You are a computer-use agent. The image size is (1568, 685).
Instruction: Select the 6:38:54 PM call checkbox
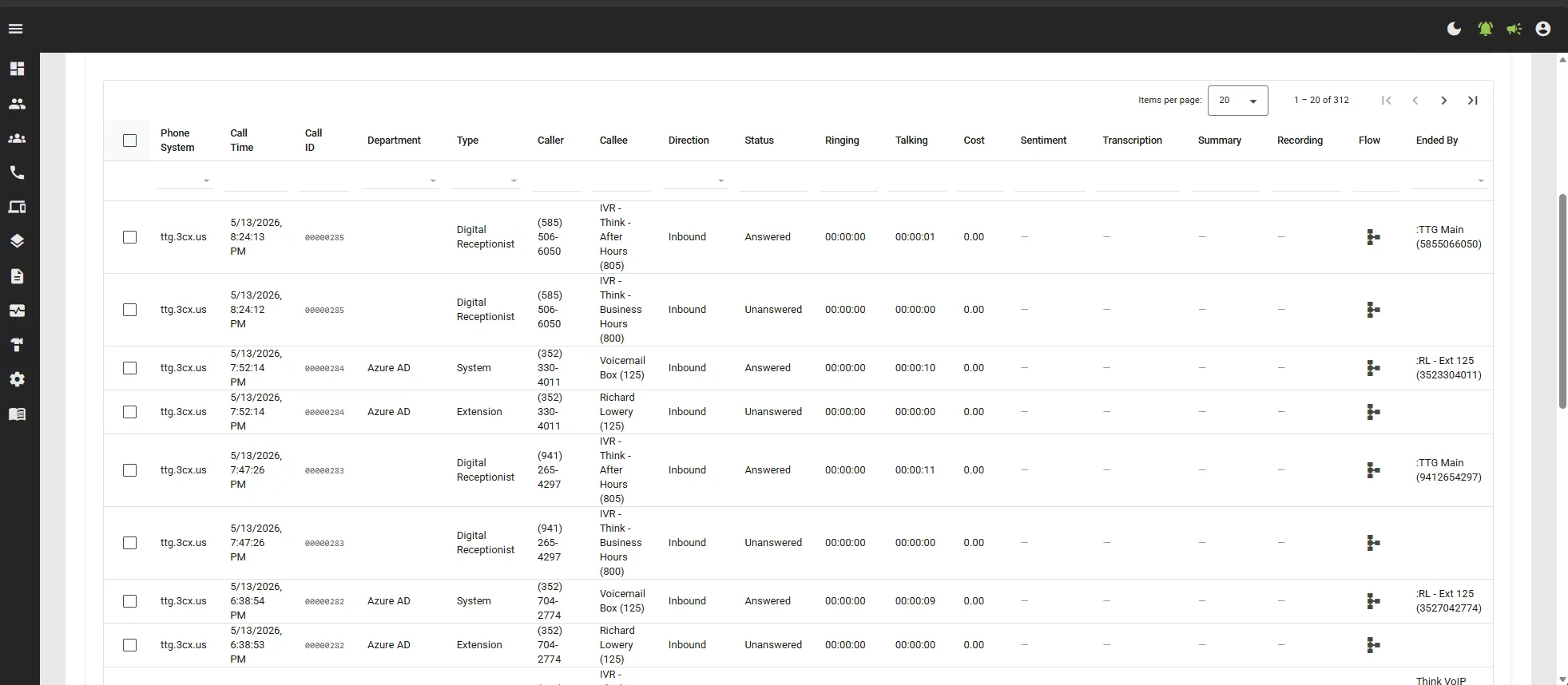point(130,601)
